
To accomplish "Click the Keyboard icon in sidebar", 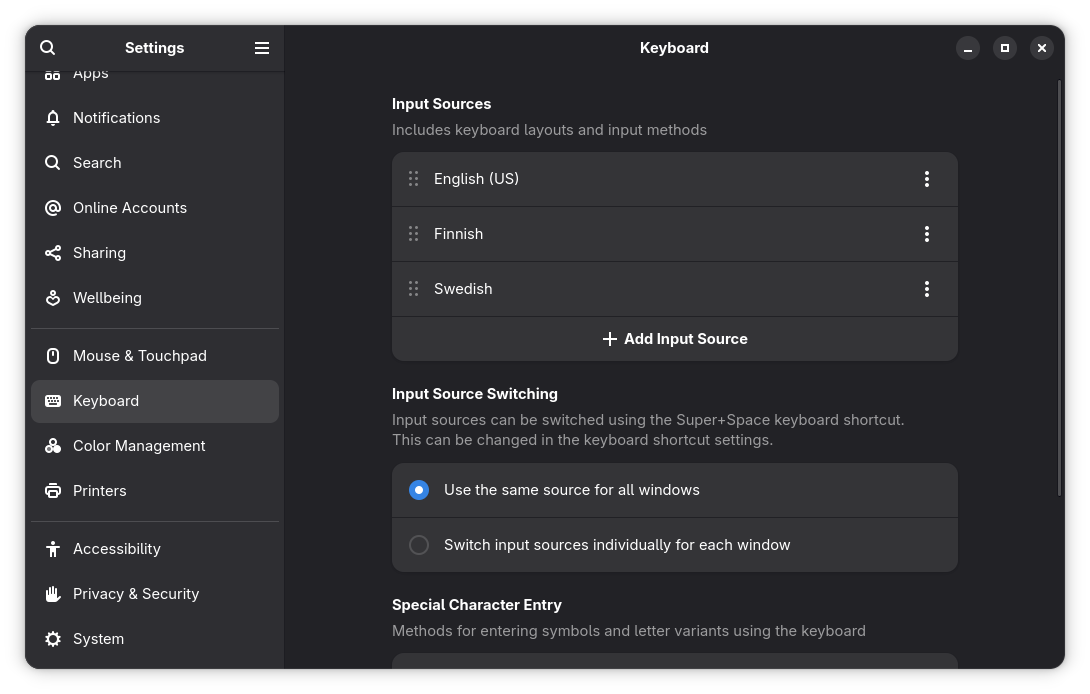I will click(53, 401).
